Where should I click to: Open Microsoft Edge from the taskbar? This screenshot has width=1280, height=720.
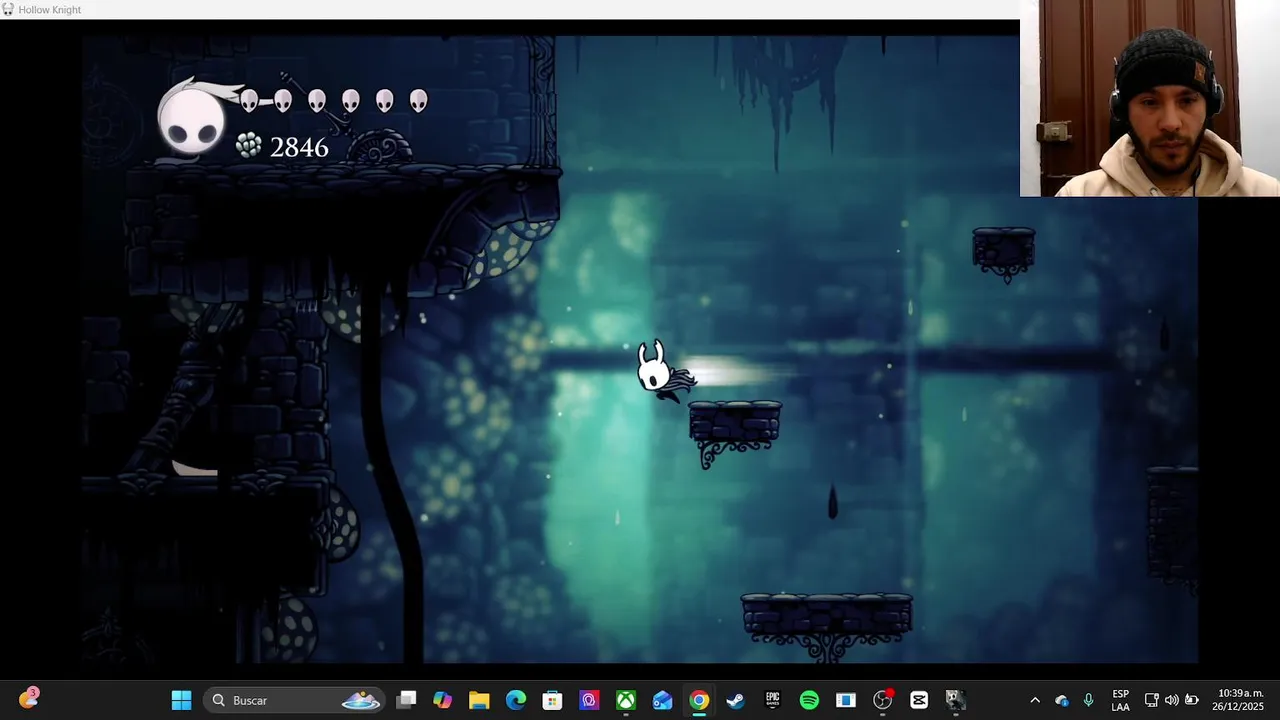pyautogui.click(x=516, y=700)
